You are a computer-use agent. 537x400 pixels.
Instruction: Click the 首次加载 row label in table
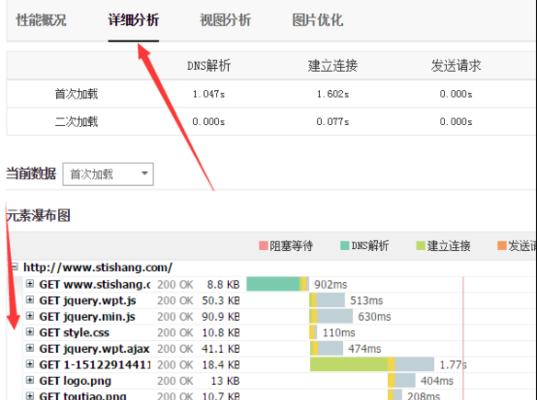(76, 94)
